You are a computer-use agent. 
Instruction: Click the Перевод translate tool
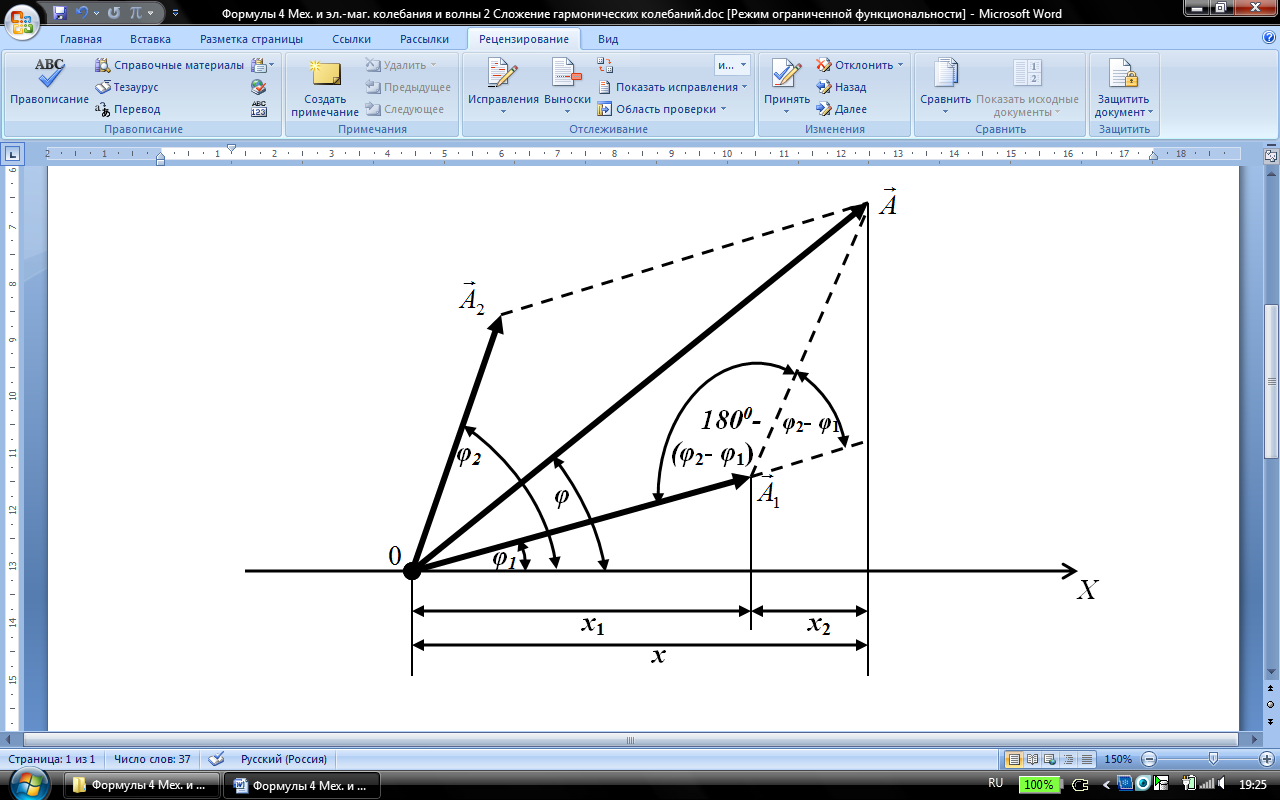pyautogui.click(x=128, y=109)
